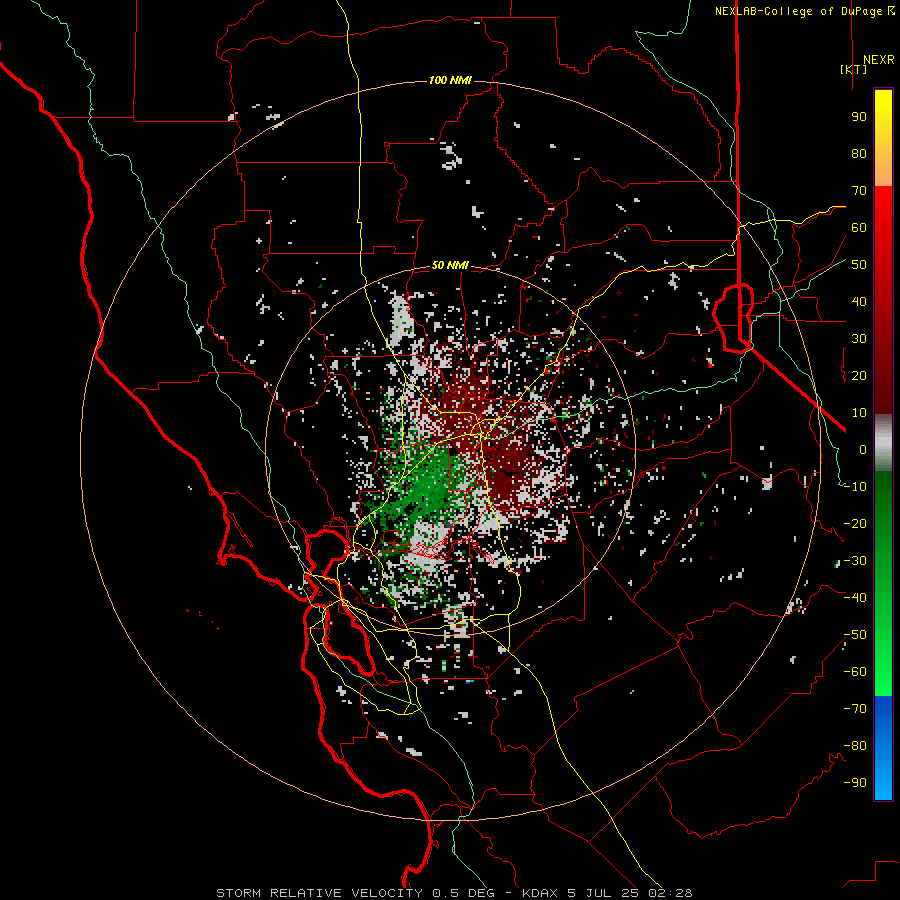Click the 90 value on velocity scale
This screenshot has width=900, height=900.
[x=859, y=117]
